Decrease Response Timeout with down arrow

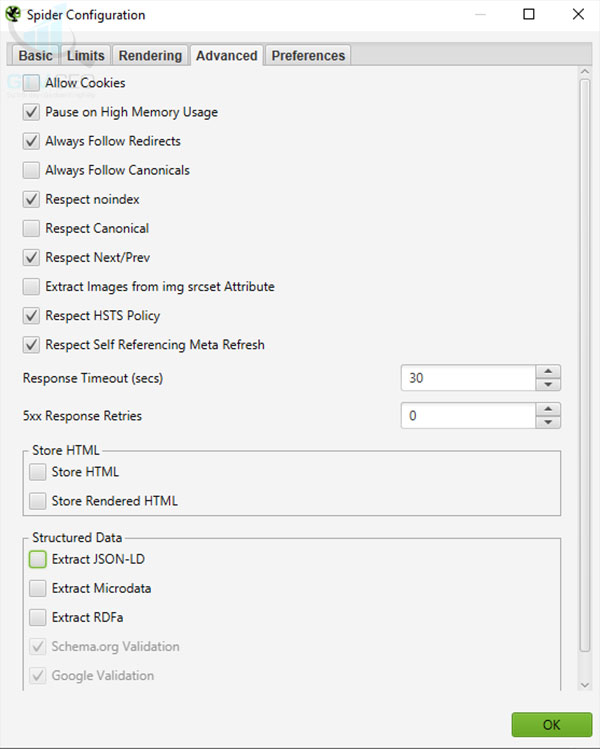point(548,384)
